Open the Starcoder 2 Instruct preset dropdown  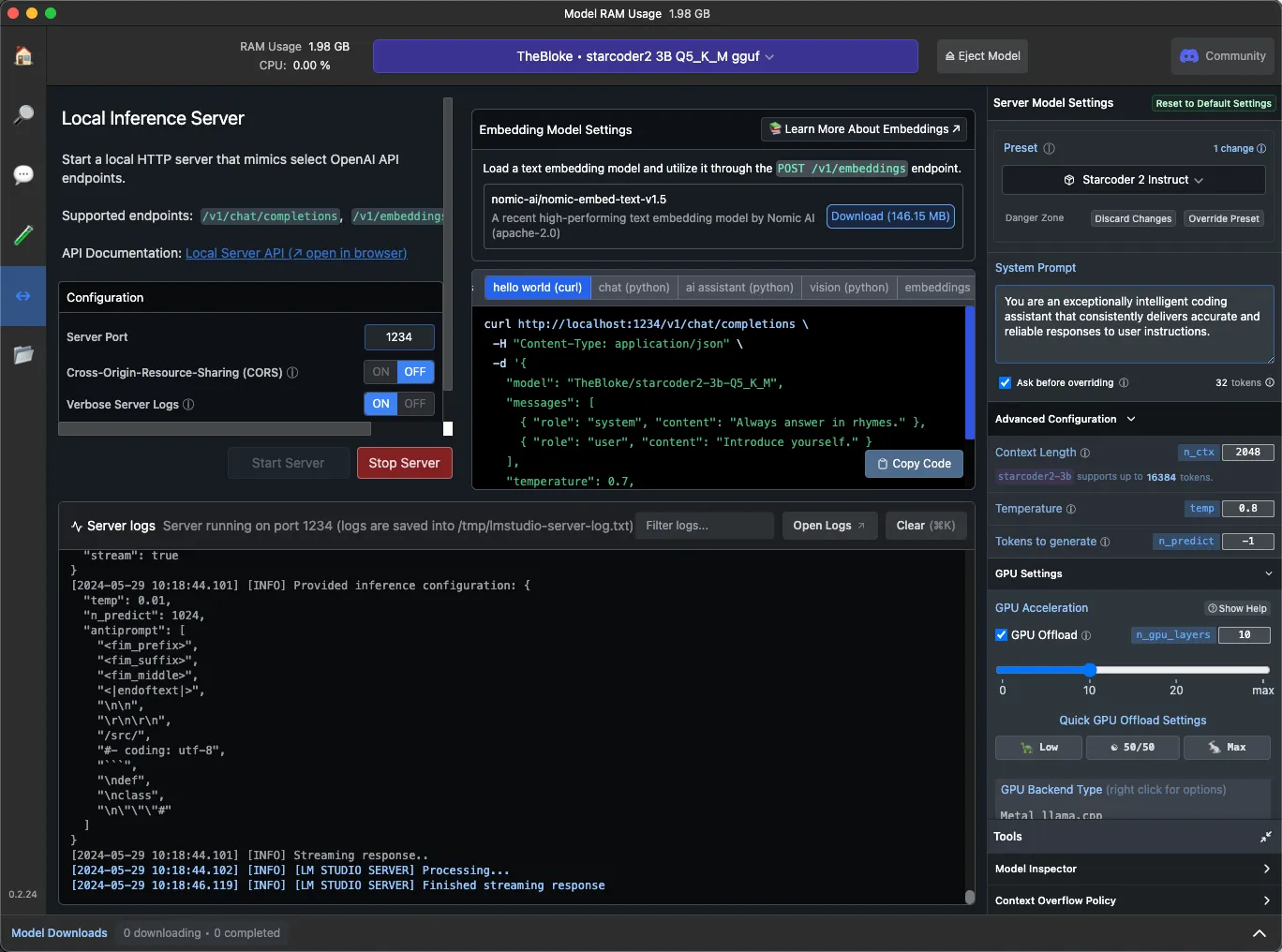click(1133, 180)
